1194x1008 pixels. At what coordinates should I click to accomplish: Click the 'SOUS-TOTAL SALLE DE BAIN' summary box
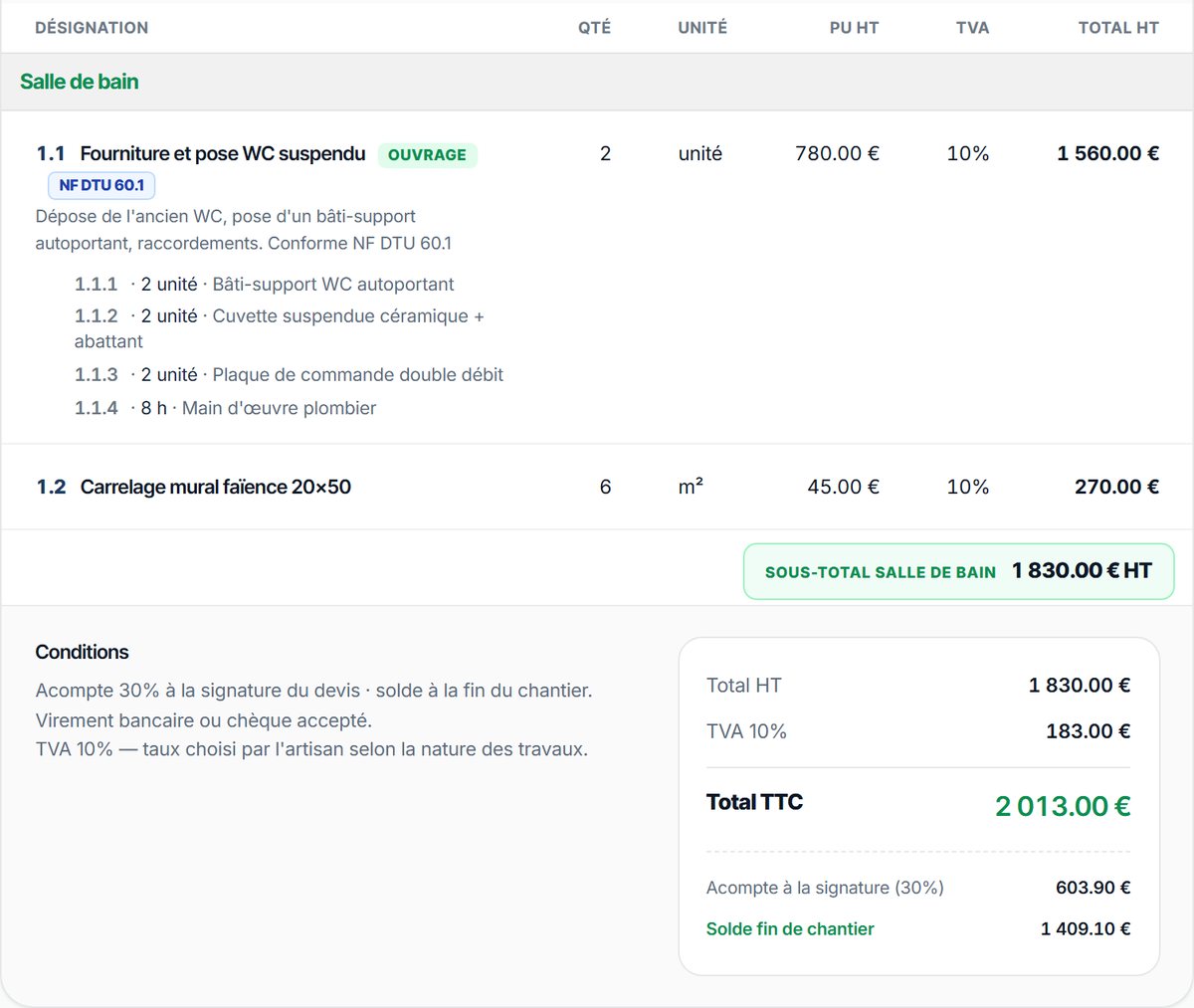point(958,571)
